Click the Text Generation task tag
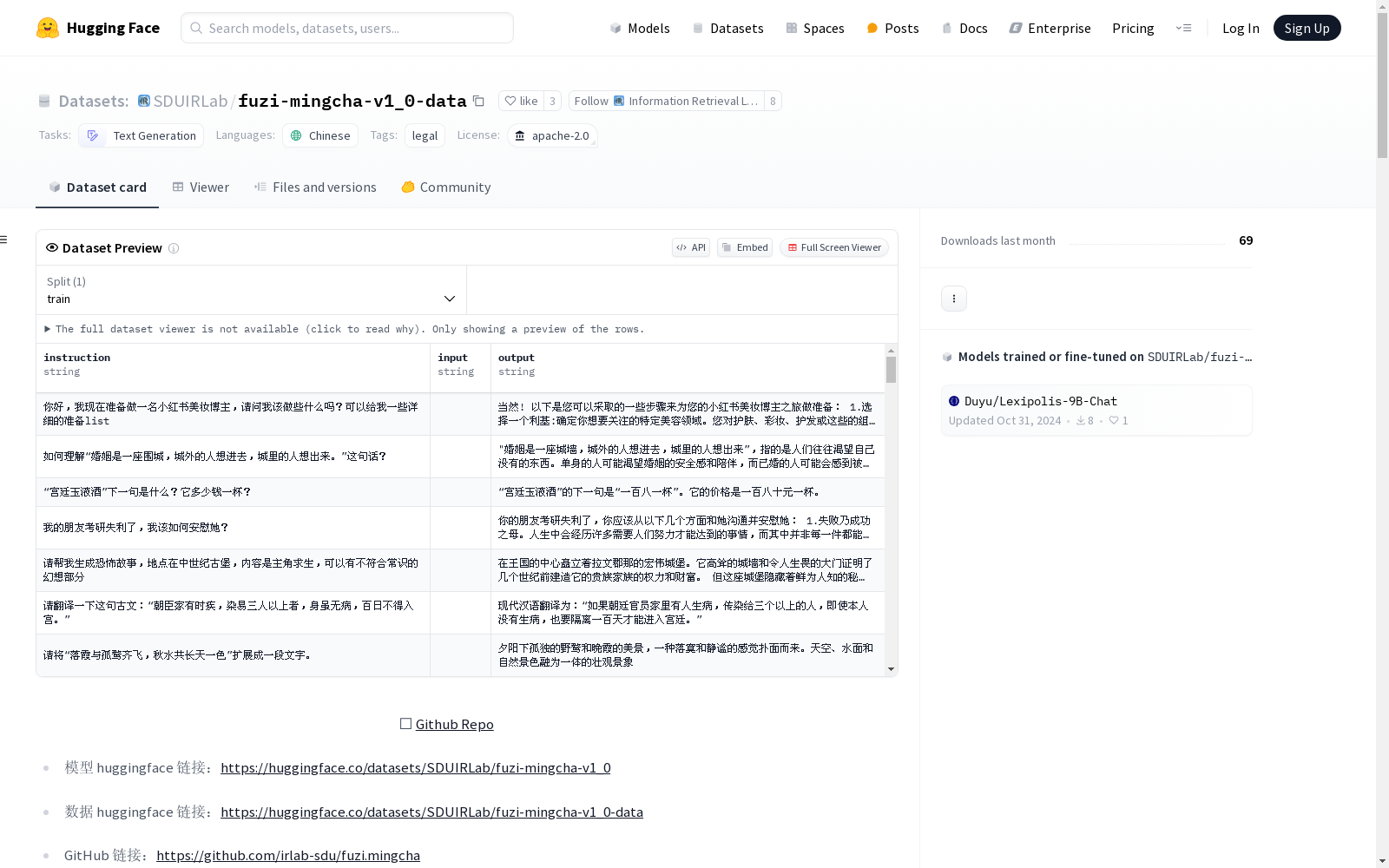This screenshot has width=1389, height=868. (x=142, y=135)
